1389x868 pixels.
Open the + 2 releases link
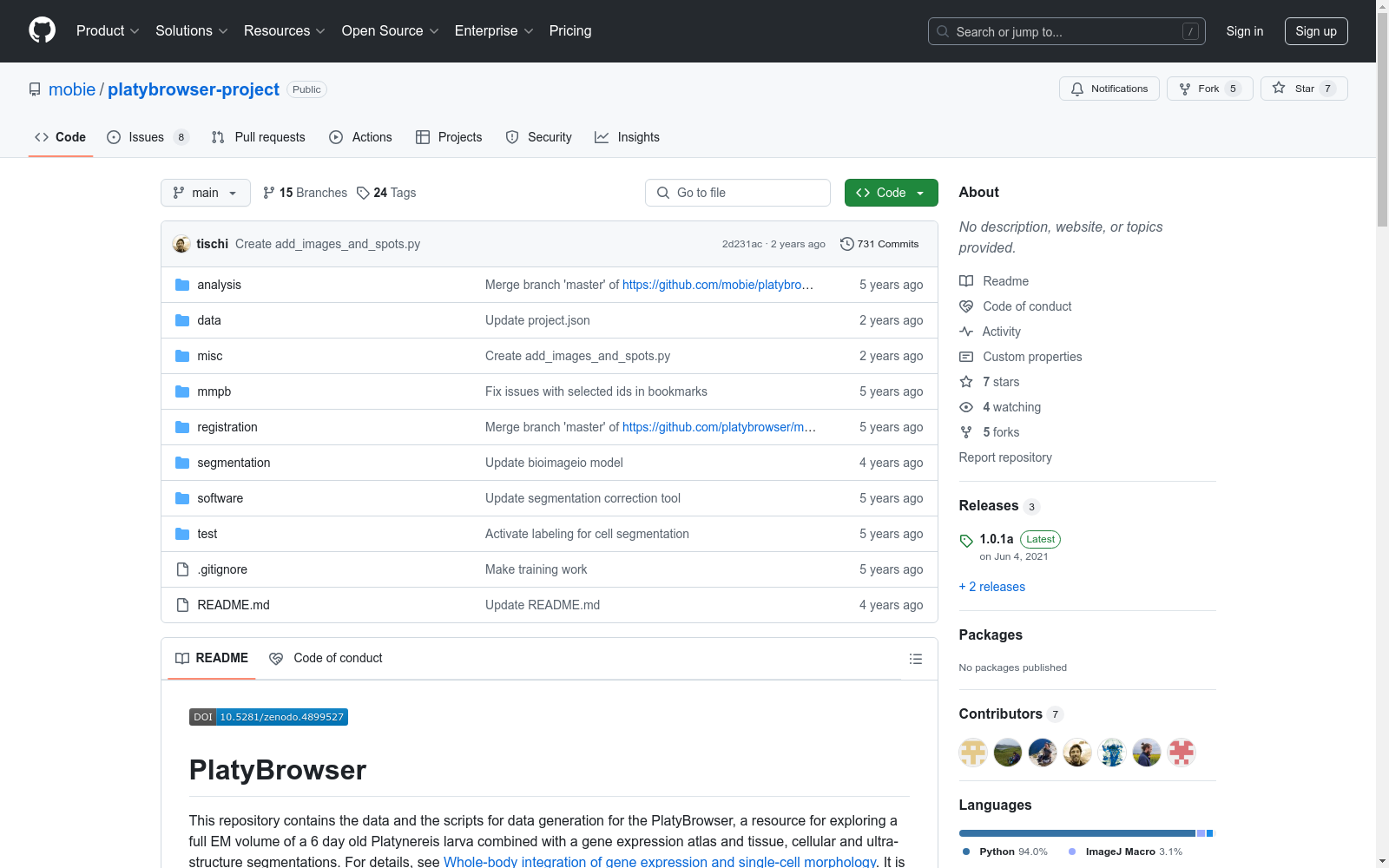point(992,587)
